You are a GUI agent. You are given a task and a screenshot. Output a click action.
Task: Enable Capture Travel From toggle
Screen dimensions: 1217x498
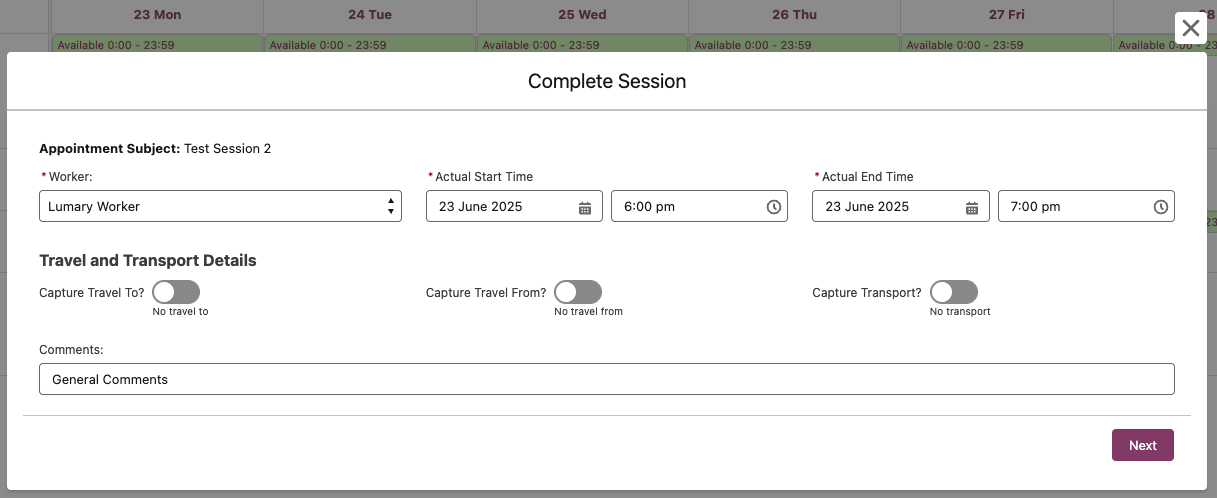click(x=578, y=292)
